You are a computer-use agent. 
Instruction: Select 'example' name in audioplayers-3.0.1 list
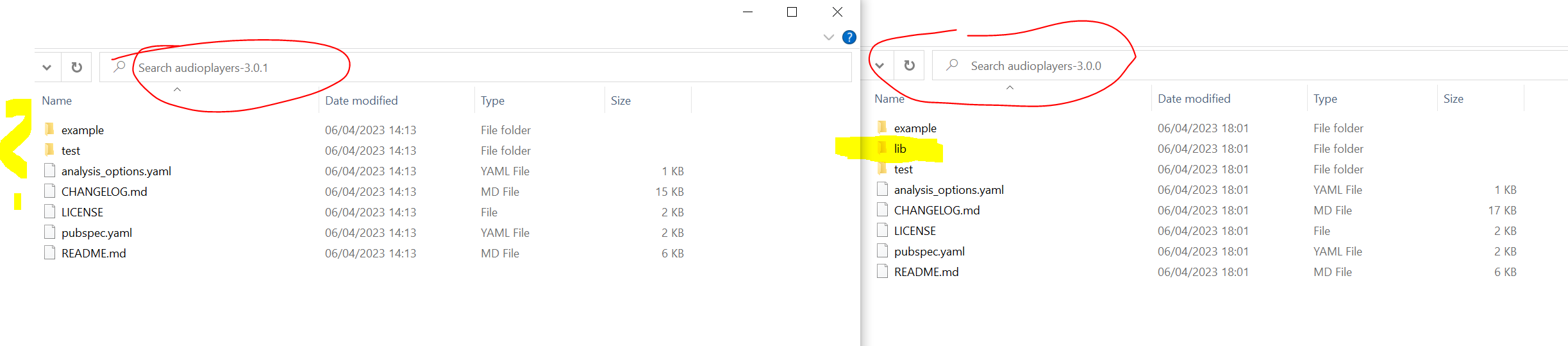pos(83,130)
